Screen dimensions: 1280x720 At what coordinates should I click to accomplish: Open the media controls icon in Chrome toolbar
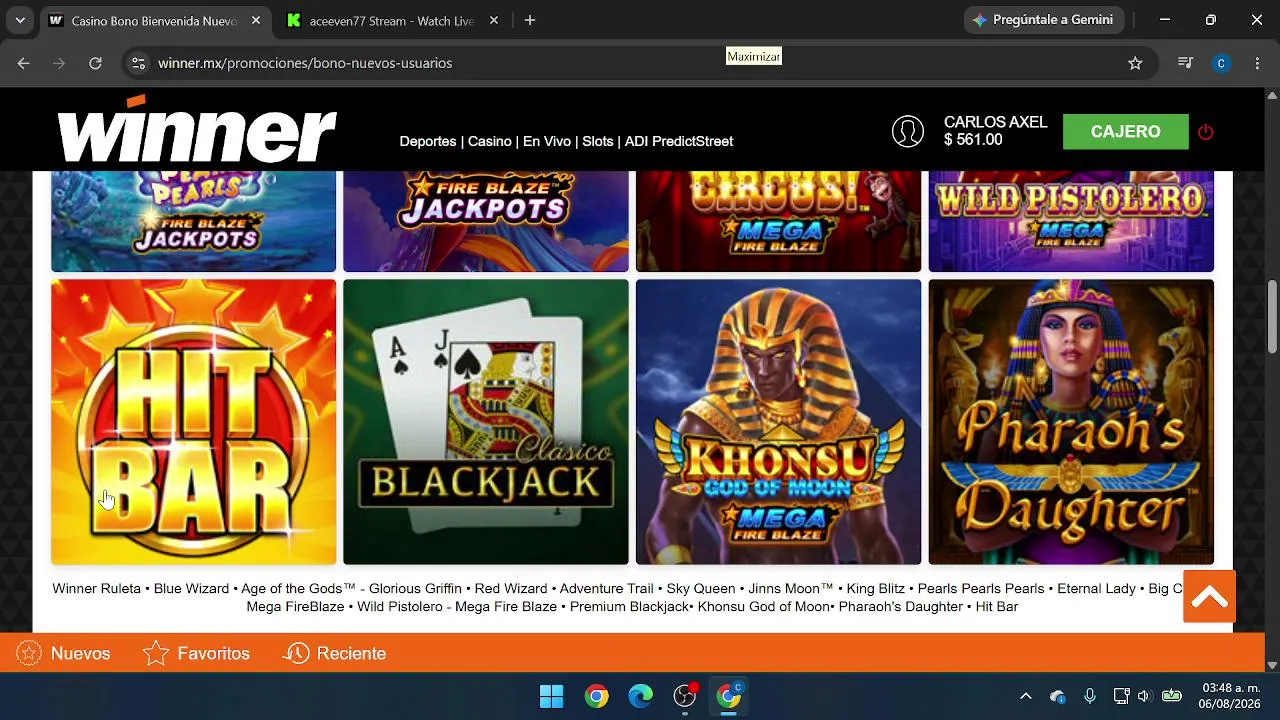1186,63
